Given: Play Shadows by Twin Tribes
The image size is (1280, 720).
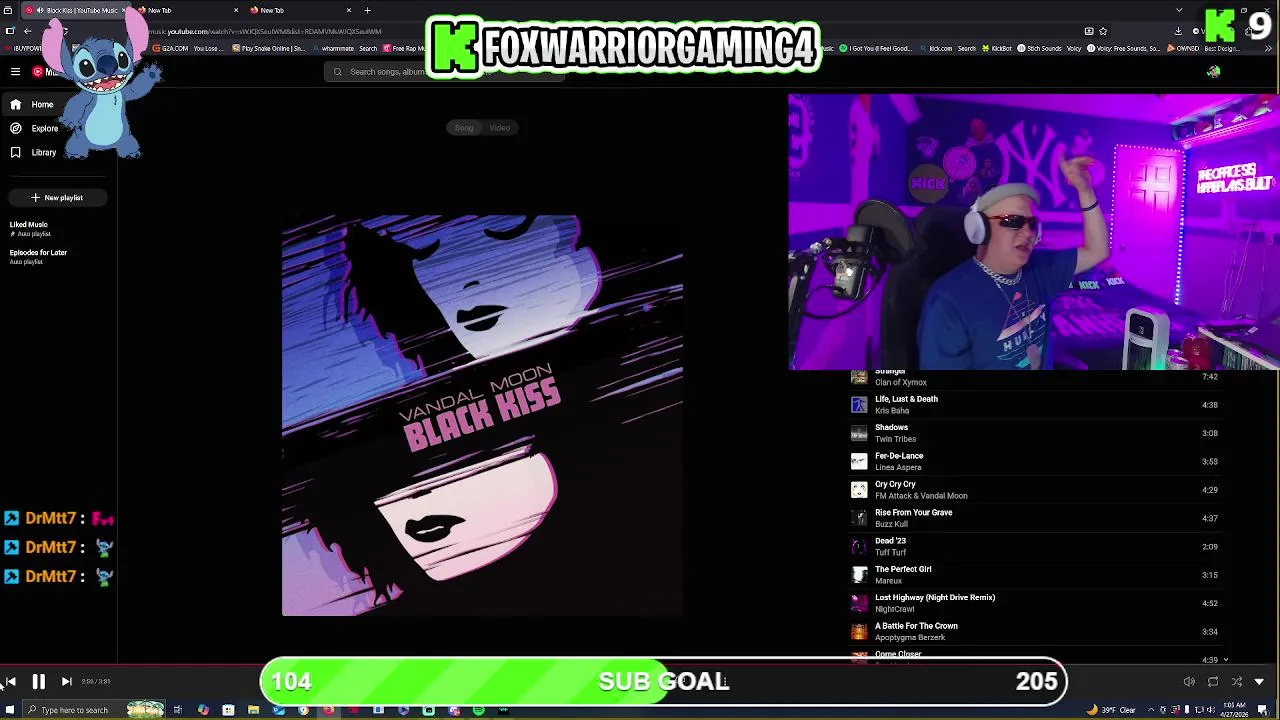Looking at the screenshot, I should 1035,433.
